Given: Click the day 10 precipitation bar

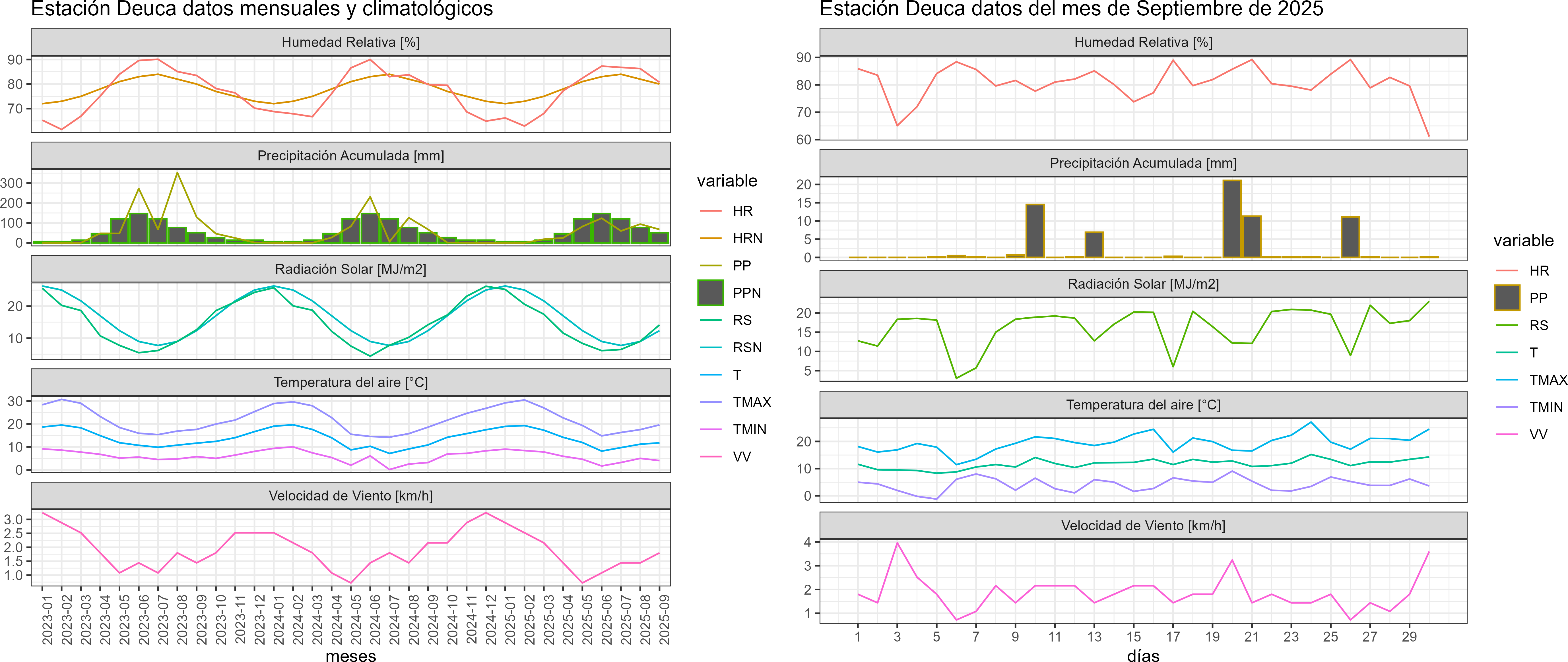Looking at the screenshot, I should 1035,231.
